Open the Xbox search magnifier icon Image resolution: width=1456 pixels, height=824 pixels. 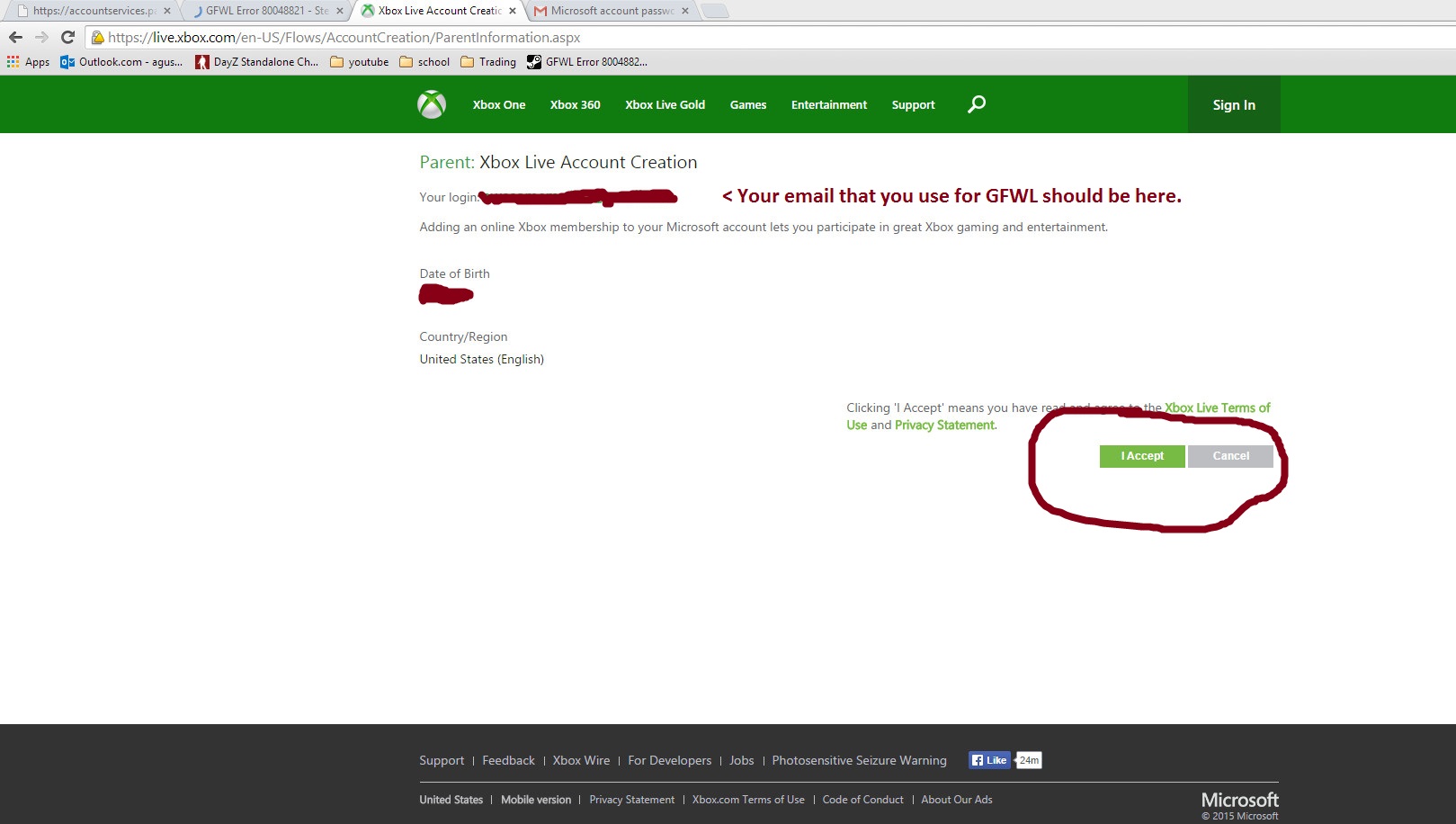(x=977, y=104)
